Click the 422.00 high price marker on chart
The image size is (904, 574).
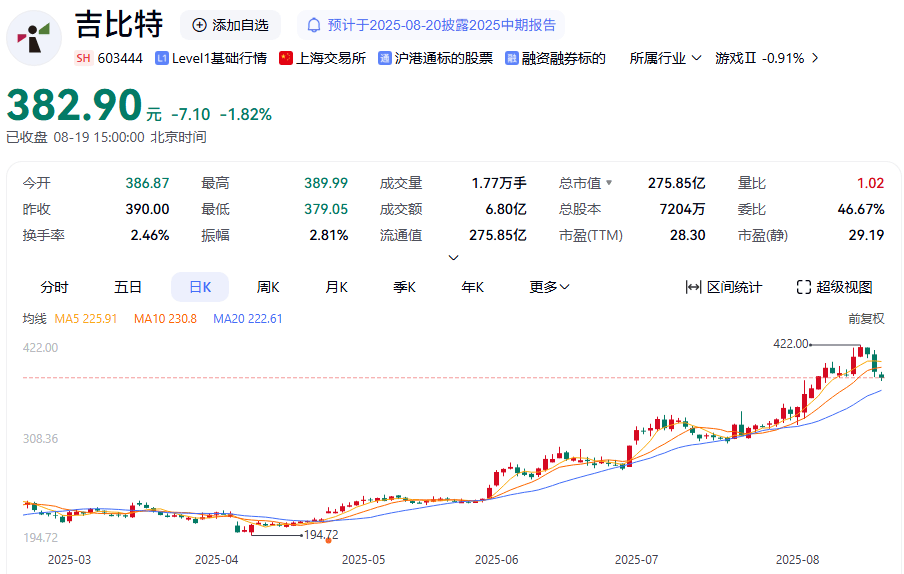(790, 344)
